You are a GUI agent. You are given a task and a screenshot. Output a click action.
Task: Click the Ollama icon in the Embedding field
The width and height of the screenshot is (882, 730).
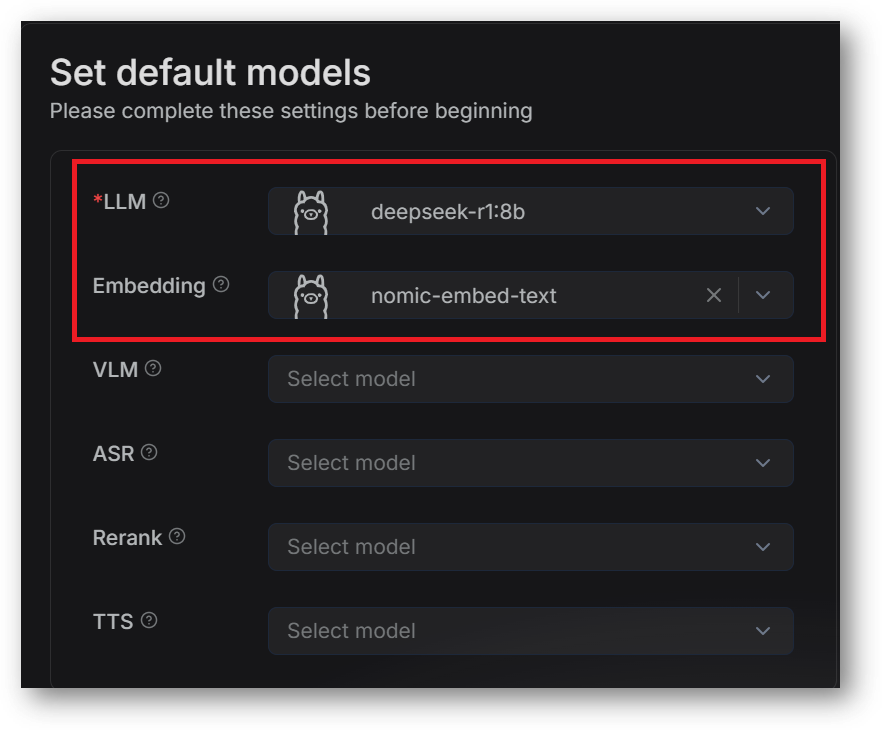(310, 295)
